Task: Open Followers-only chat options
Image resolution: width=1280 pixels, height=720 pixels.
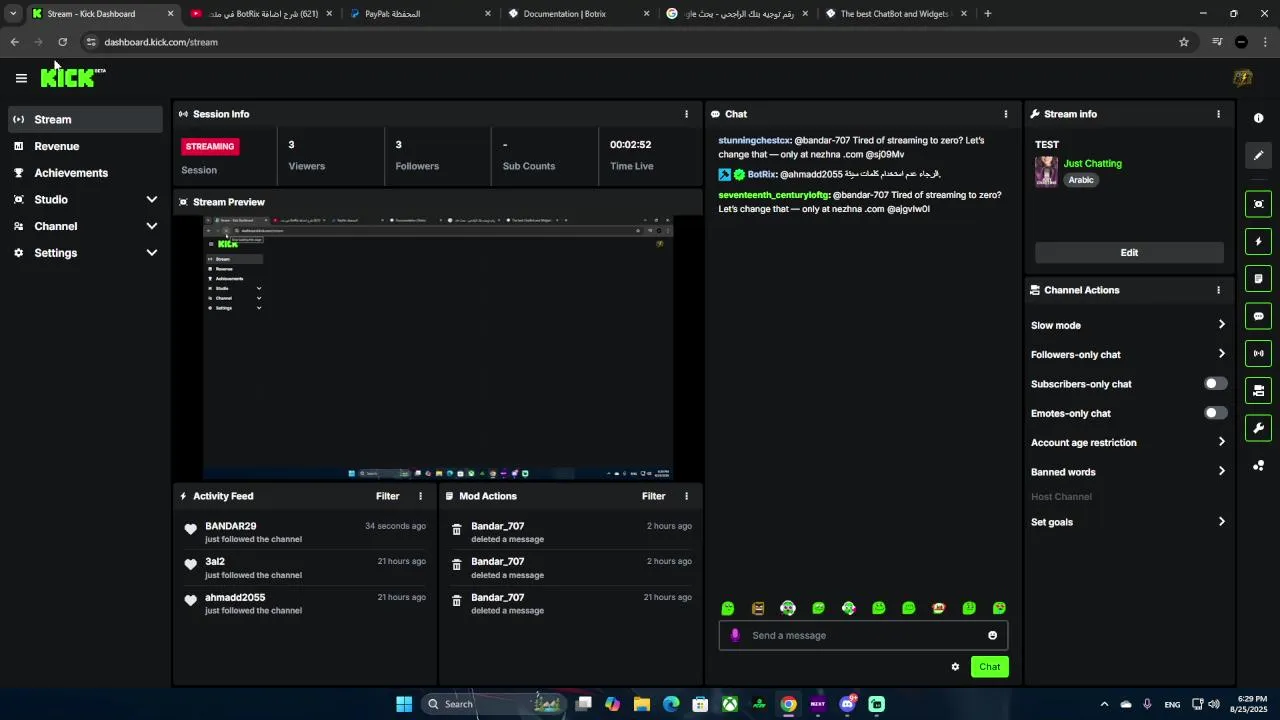Action: pos(1128,354)
